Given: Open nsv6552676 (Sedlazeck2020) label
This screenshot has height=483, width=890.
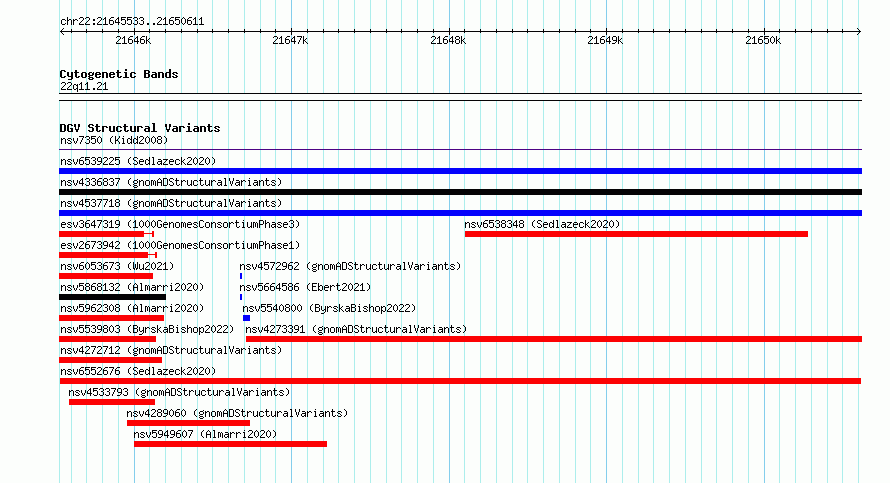Looking at the screenshot, I should (138, 371).
